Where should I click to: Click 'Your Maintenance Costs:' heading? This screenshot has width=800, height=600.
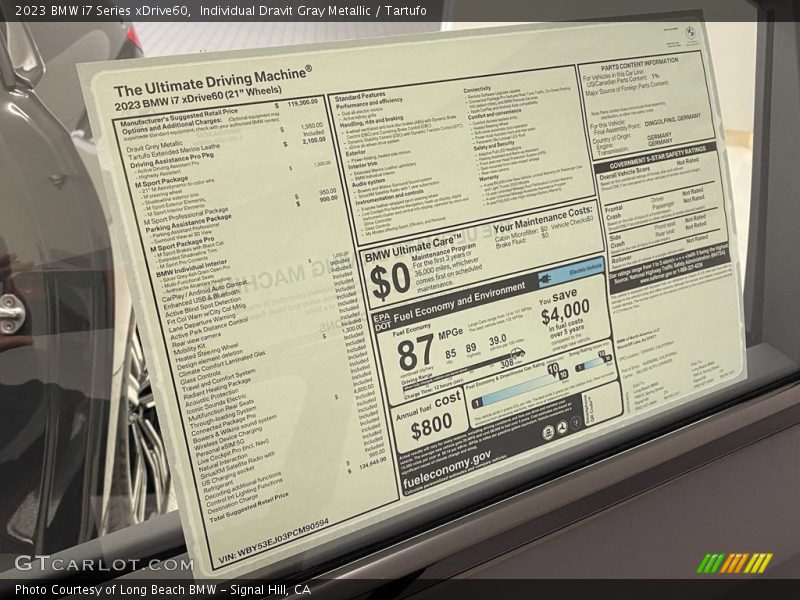pyautogui.click(x=543, y=219)
